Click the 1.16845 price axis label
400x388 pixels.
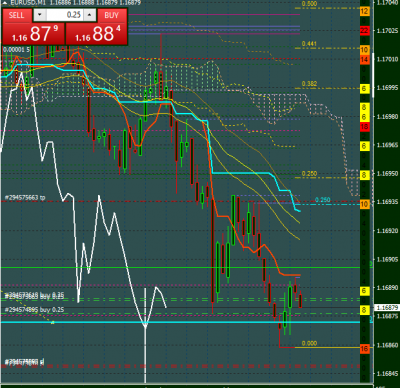(387, 374)
